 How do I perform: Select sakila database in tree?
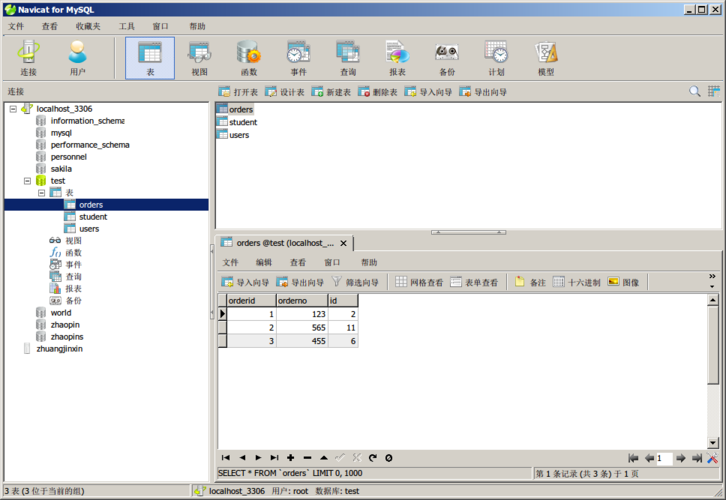pyautogui.click(x=61, y=169)
